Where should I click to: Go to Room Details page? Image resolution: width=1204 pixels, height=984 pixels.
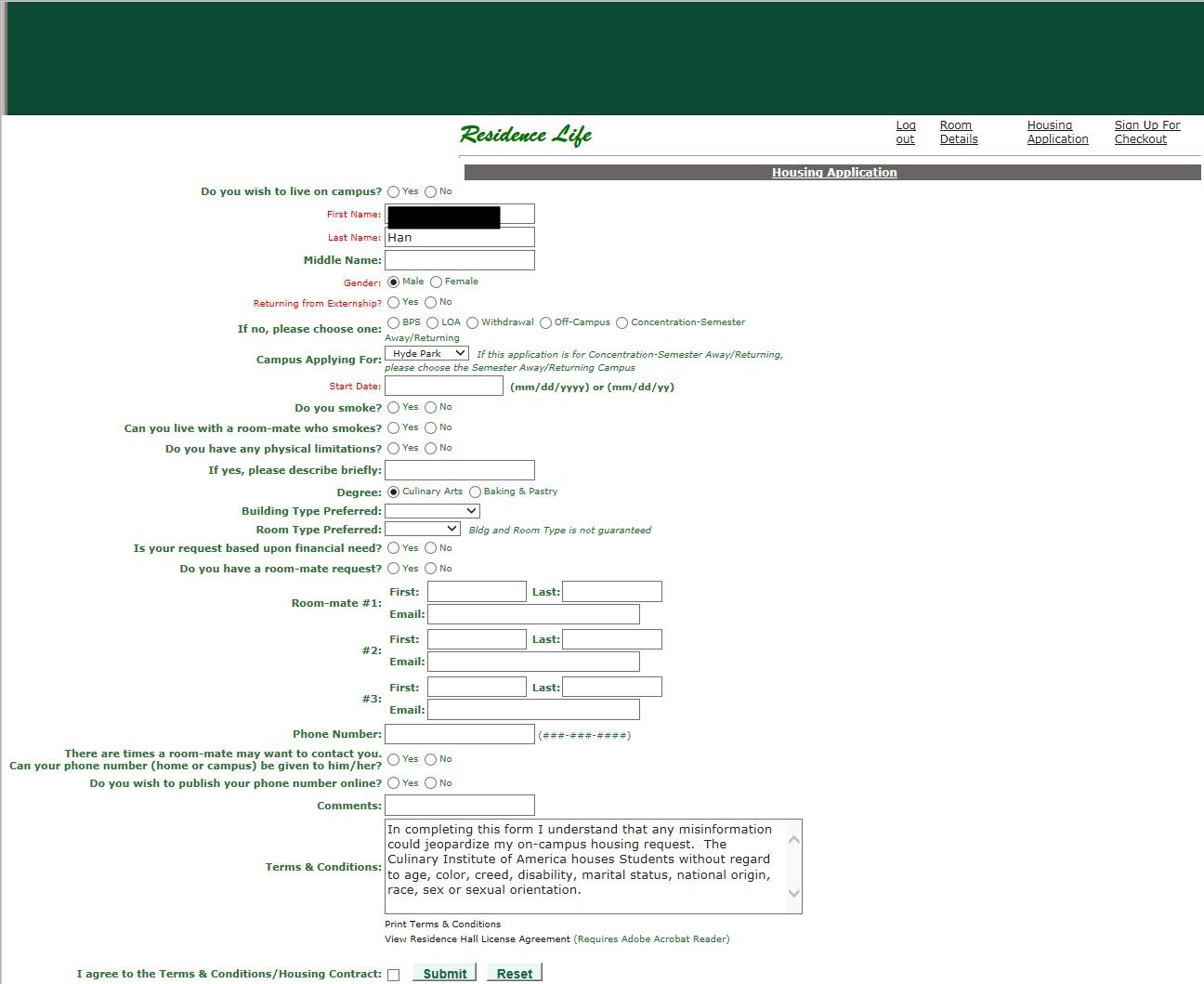click(x=959, y=132)
